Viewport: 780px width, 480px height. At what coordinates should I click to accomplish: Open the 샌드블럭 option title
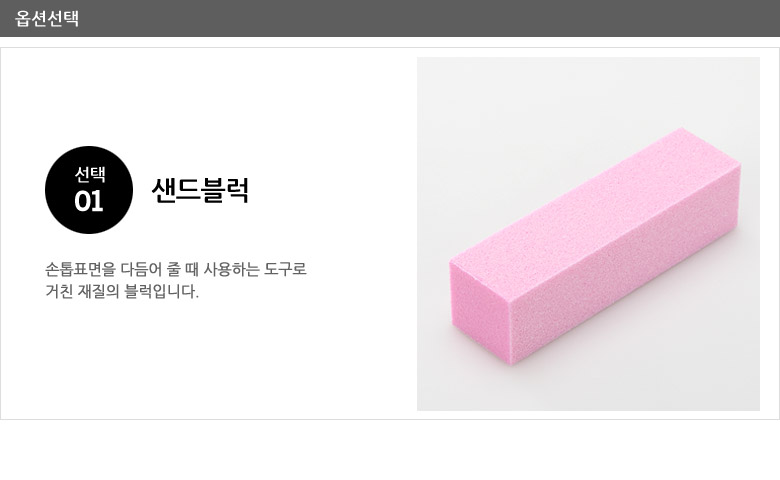tap(200, 190)
